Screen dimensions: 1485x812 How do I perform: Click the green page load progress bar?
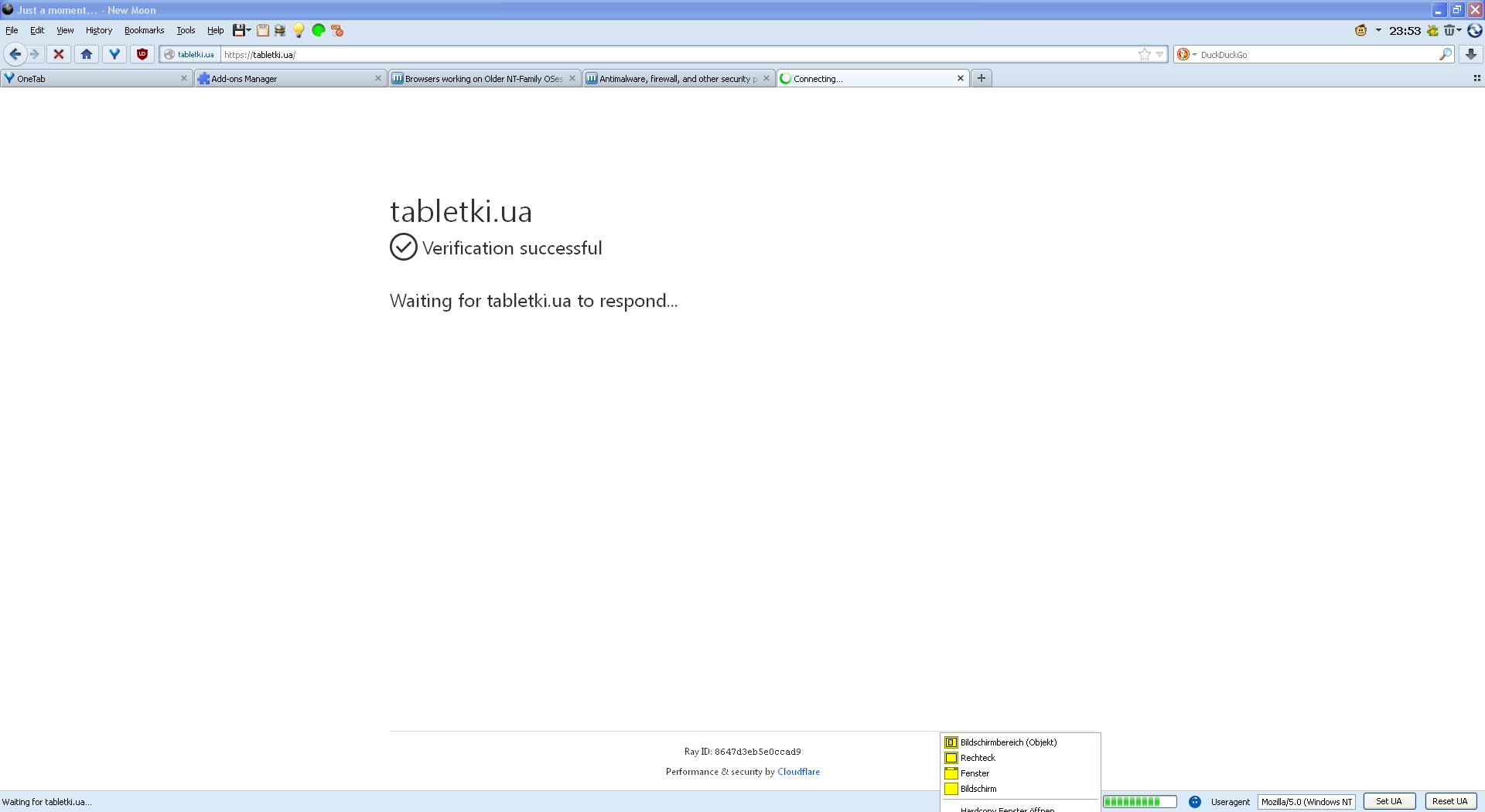coord(1140,801)
